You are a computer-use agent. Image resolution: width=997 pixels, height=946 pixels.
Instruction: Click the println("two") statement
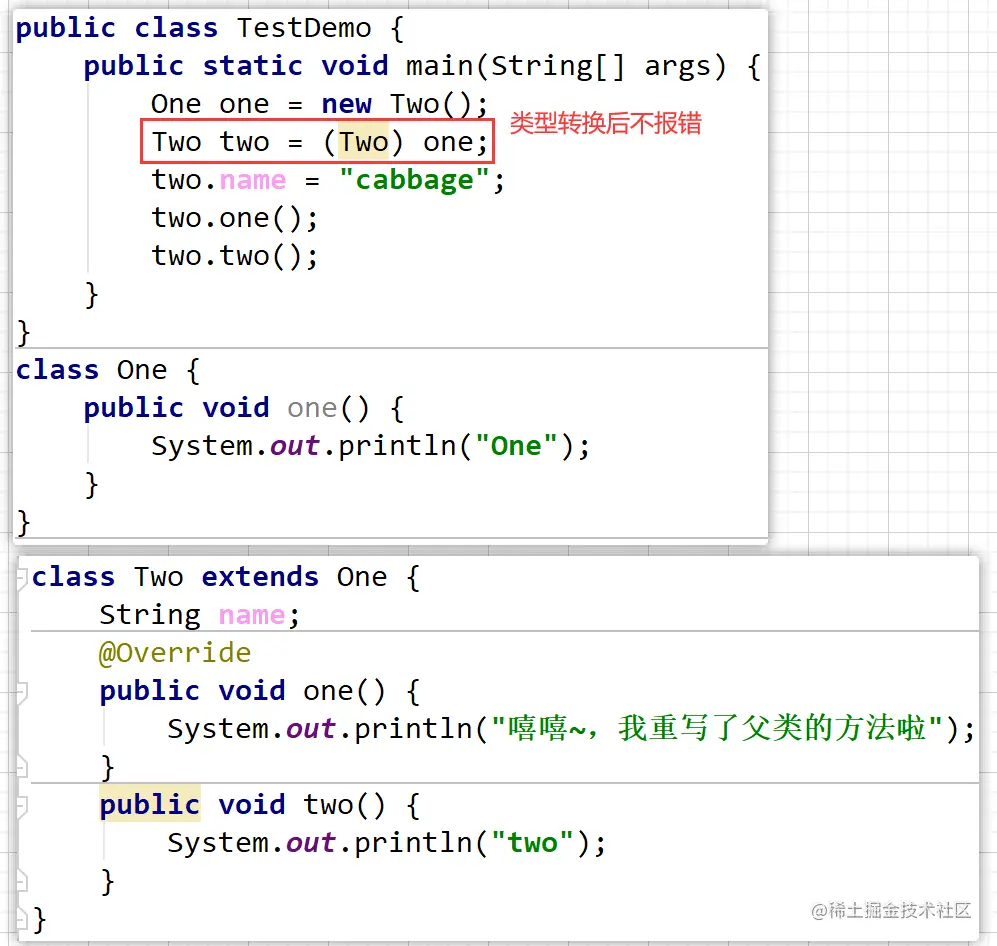point(387,843)
